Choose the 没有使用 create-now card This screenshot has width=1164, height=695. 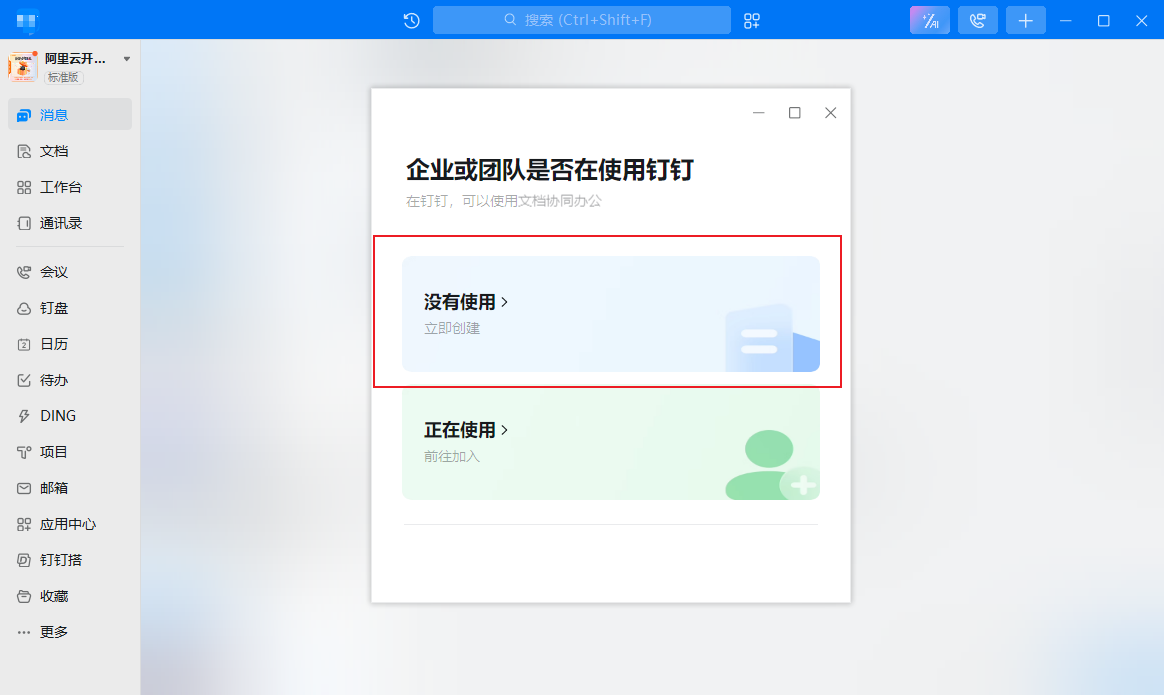point(611,314)
